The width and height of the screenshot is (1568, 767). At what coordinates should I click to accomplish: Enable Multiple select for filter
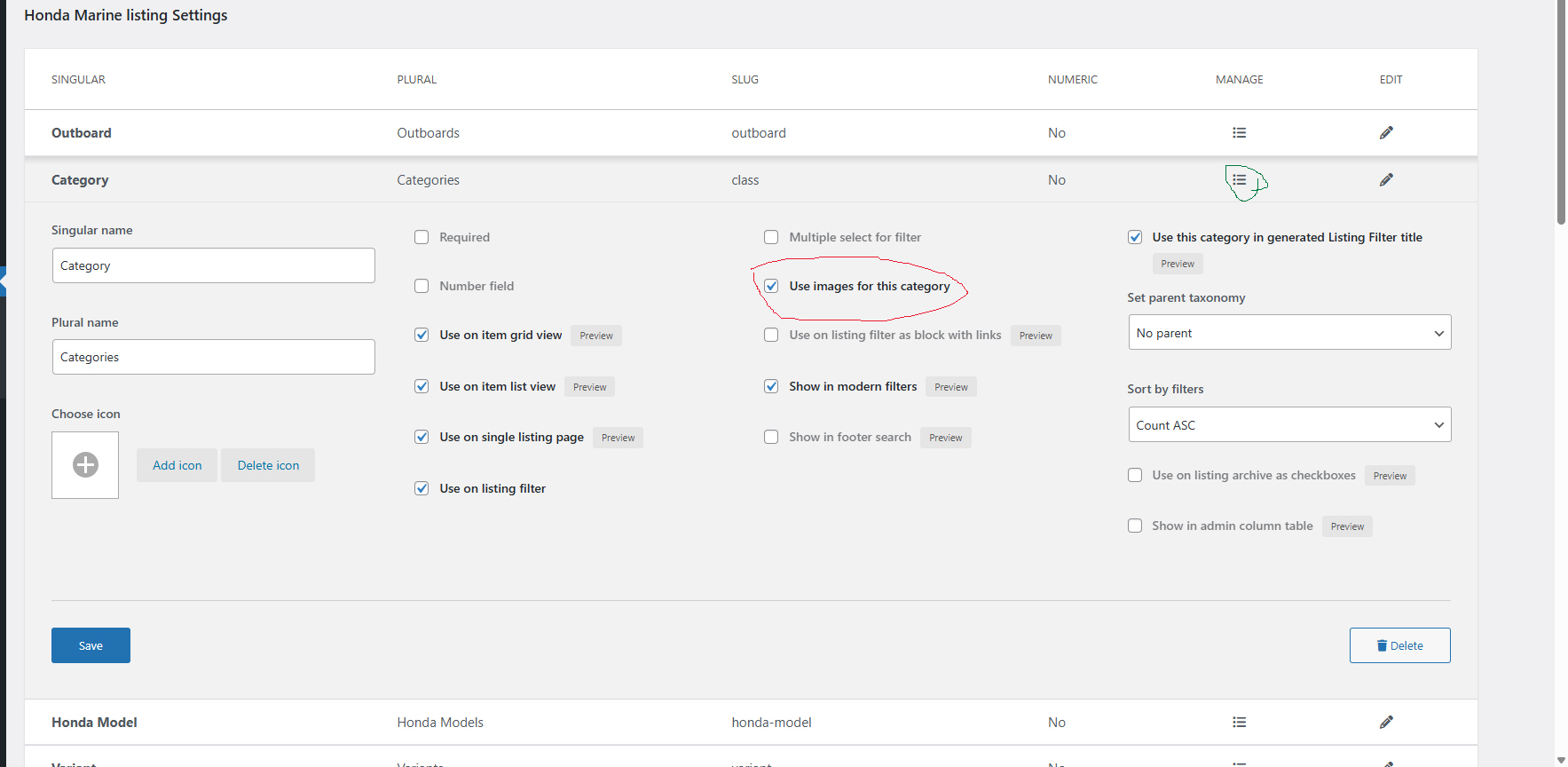point(771,237)
